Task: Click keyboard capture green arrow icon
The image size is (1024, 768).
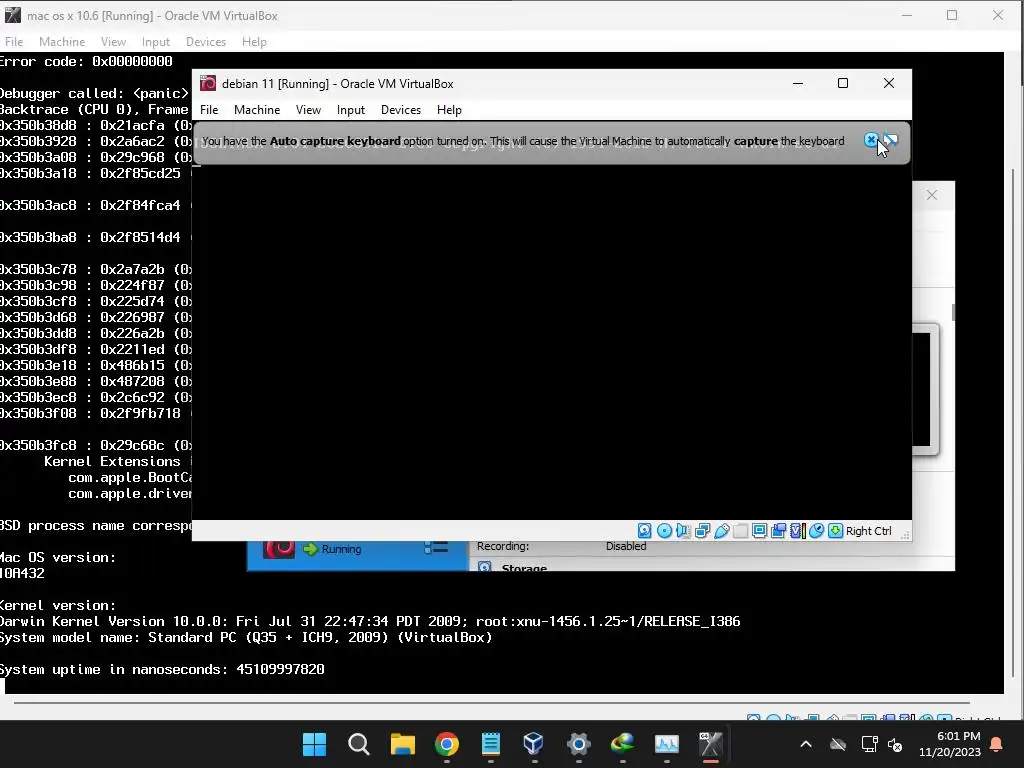Action: pos(835,531)
